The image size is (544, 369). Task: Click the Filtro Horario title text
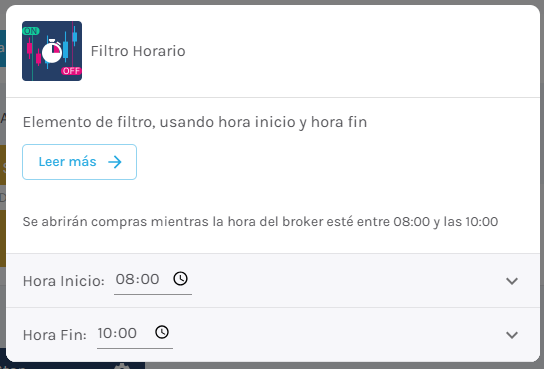click(x=138, y=51)
